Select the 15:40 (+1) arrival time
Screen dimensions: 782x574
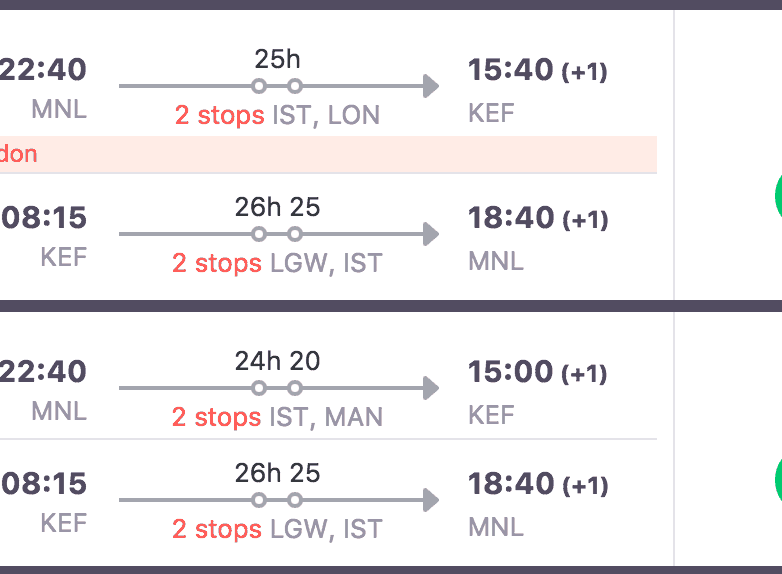[x=537, y=70]
